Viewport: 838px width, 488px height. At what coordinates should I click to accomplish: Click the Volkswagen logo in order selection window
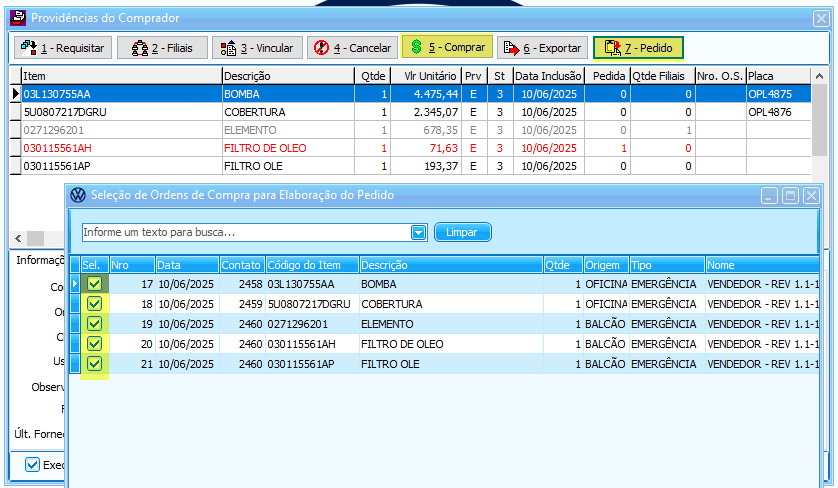pyautogui.click(x=78, y=195)
